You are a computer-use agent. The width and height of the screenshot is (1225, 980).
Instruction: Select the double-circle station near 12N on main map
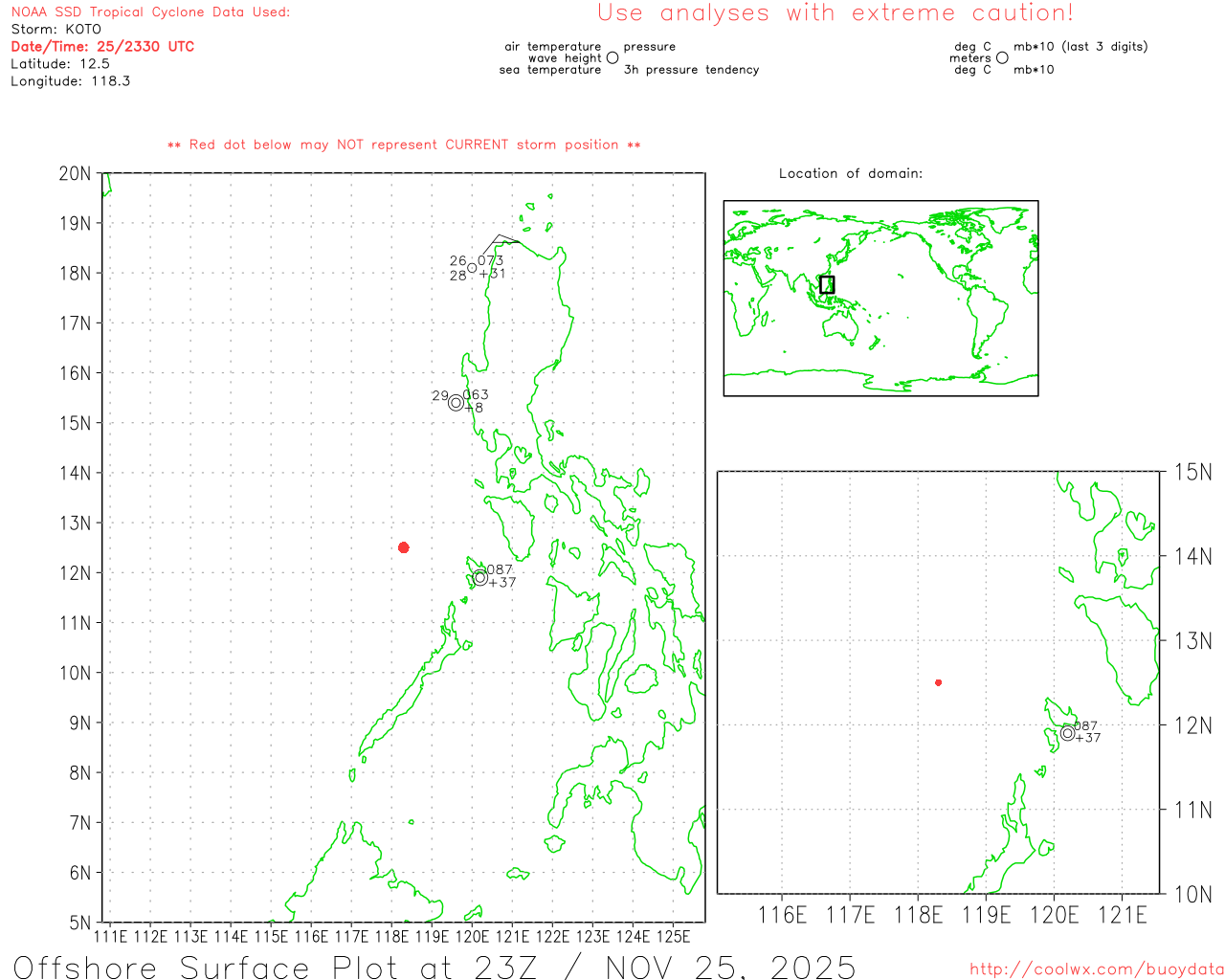[x=480, y=577]
